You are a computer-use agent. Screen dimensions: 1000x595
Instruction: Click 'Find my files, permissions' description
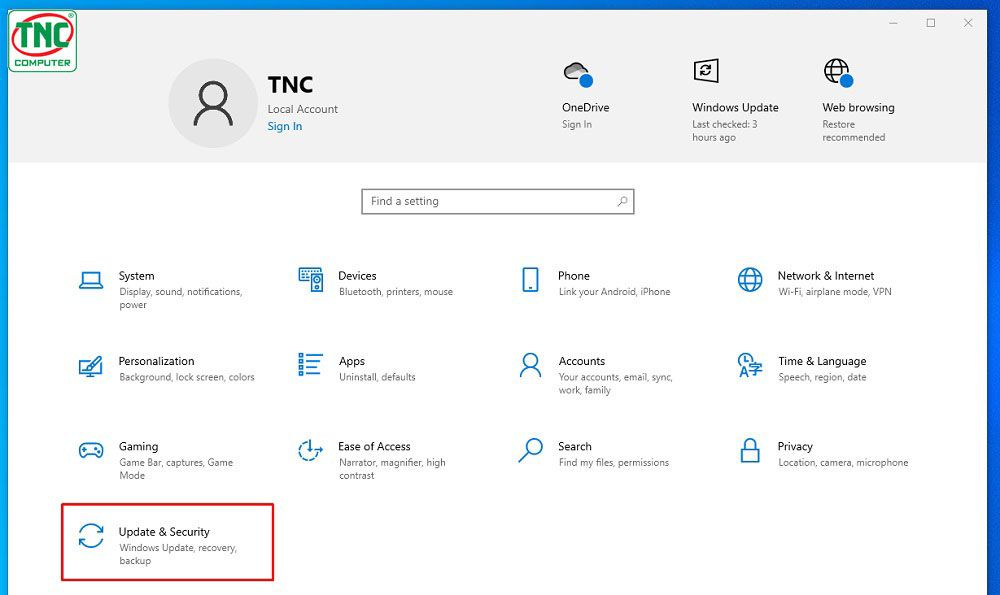[x=614, y=463]
